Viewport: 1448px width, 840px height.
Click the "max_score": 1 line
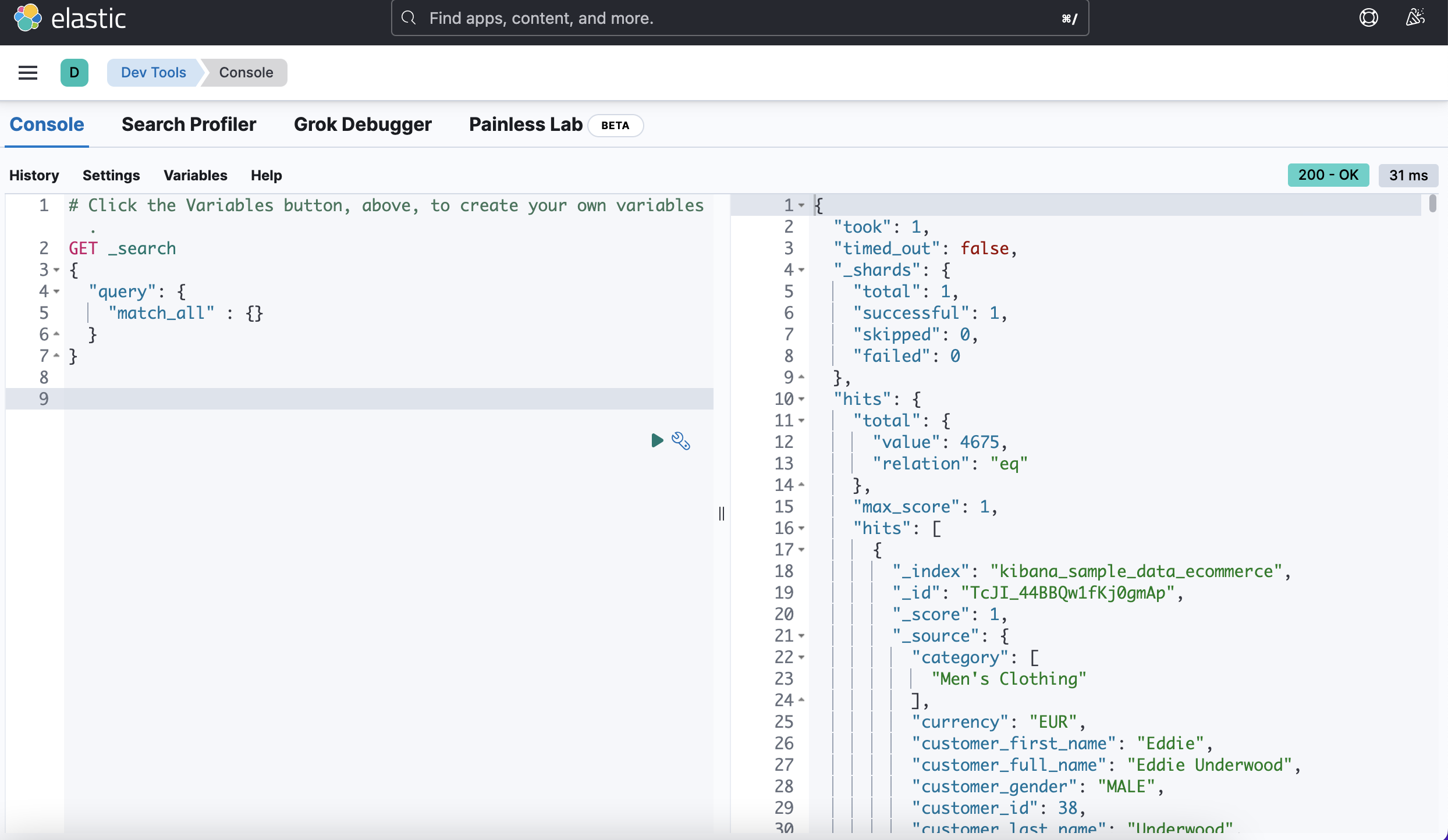[925, 507]
